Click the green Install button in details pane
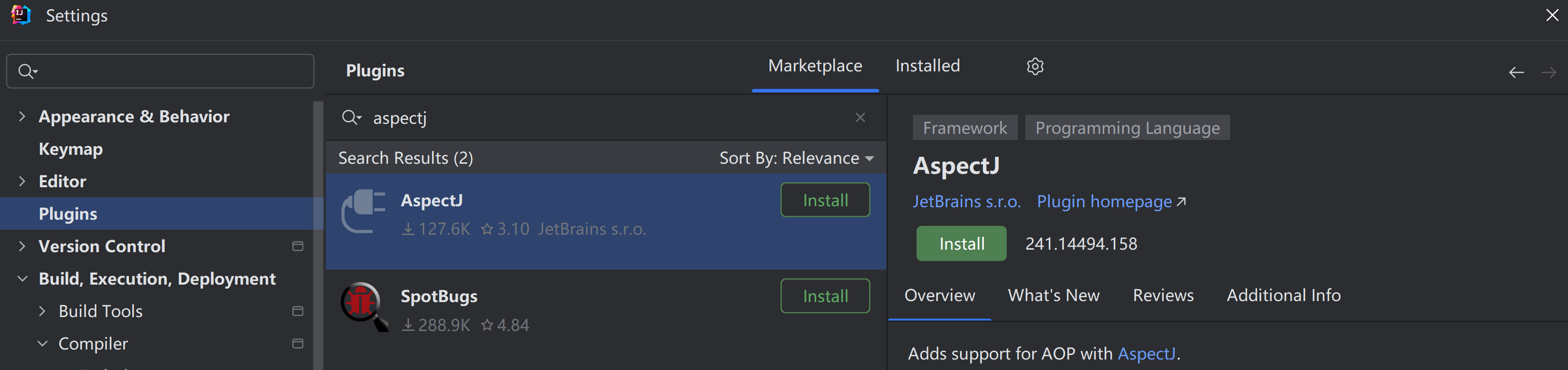 pos(961,244)
